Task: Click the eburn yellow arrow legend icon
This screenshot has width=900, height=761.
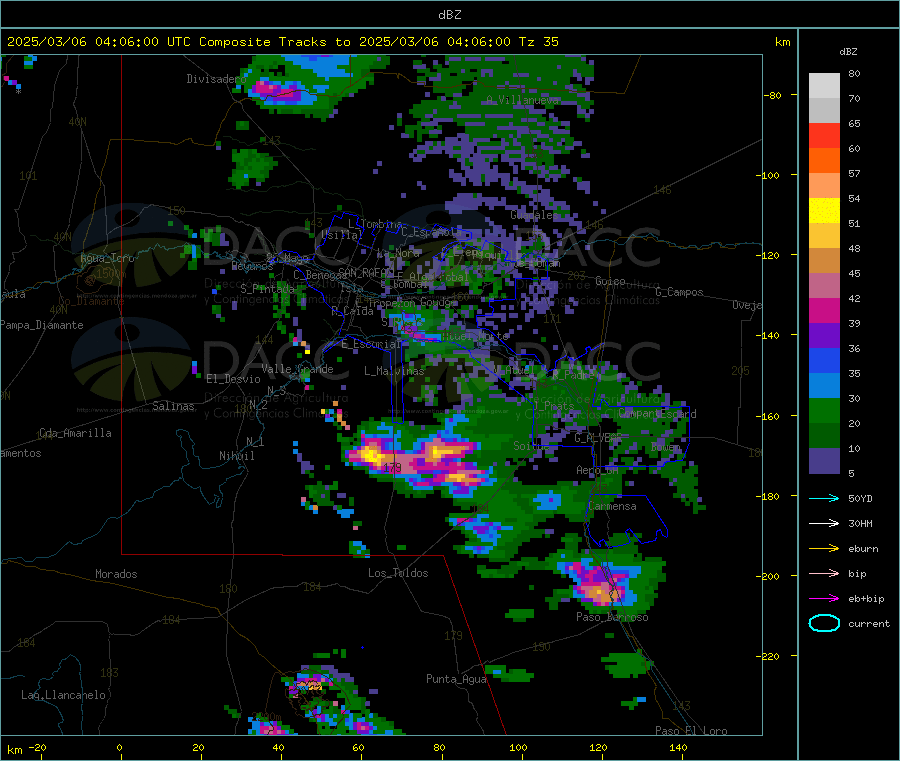Action: point(824,549)
